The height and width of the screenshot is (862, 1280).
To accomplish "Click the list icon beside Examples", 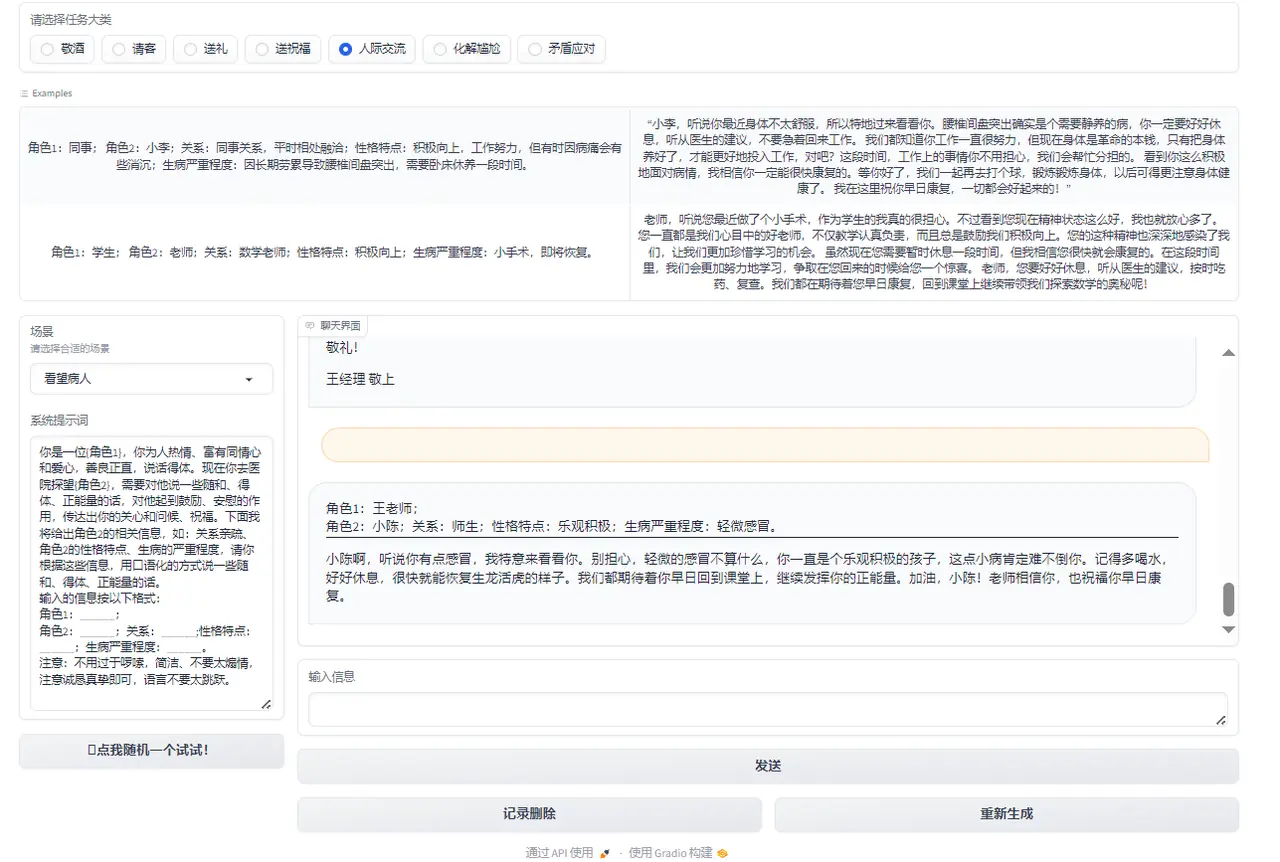I will [x=24, y=93].
